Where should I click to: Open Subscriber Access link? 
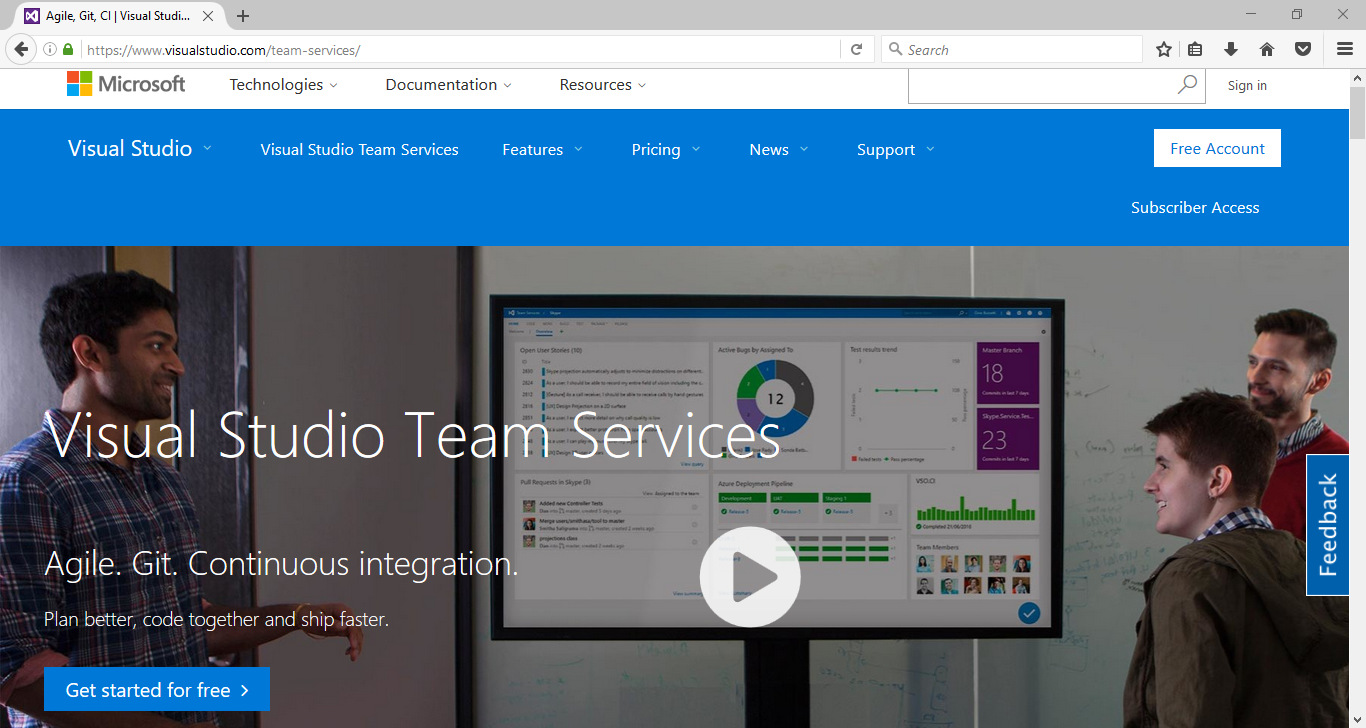click(x=1195, y=207)
